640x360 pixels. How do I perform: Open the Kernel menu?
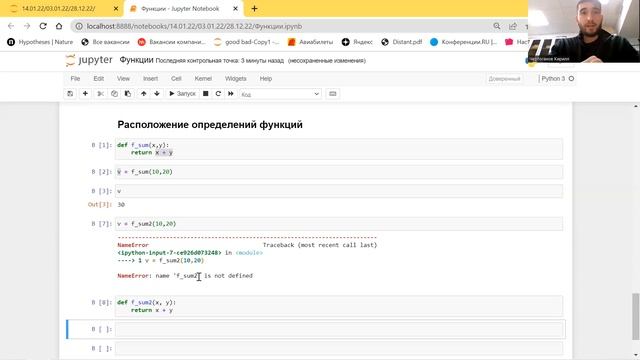203,79
